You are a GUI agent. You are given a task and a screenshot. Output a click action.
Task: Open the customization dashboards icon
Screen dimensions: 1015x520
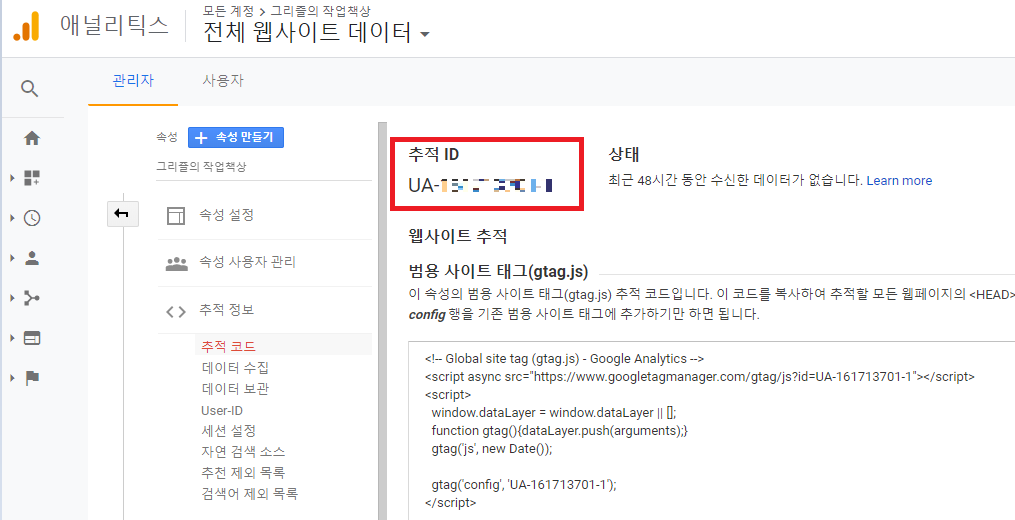pyautogui.click(x=32, y=178)
